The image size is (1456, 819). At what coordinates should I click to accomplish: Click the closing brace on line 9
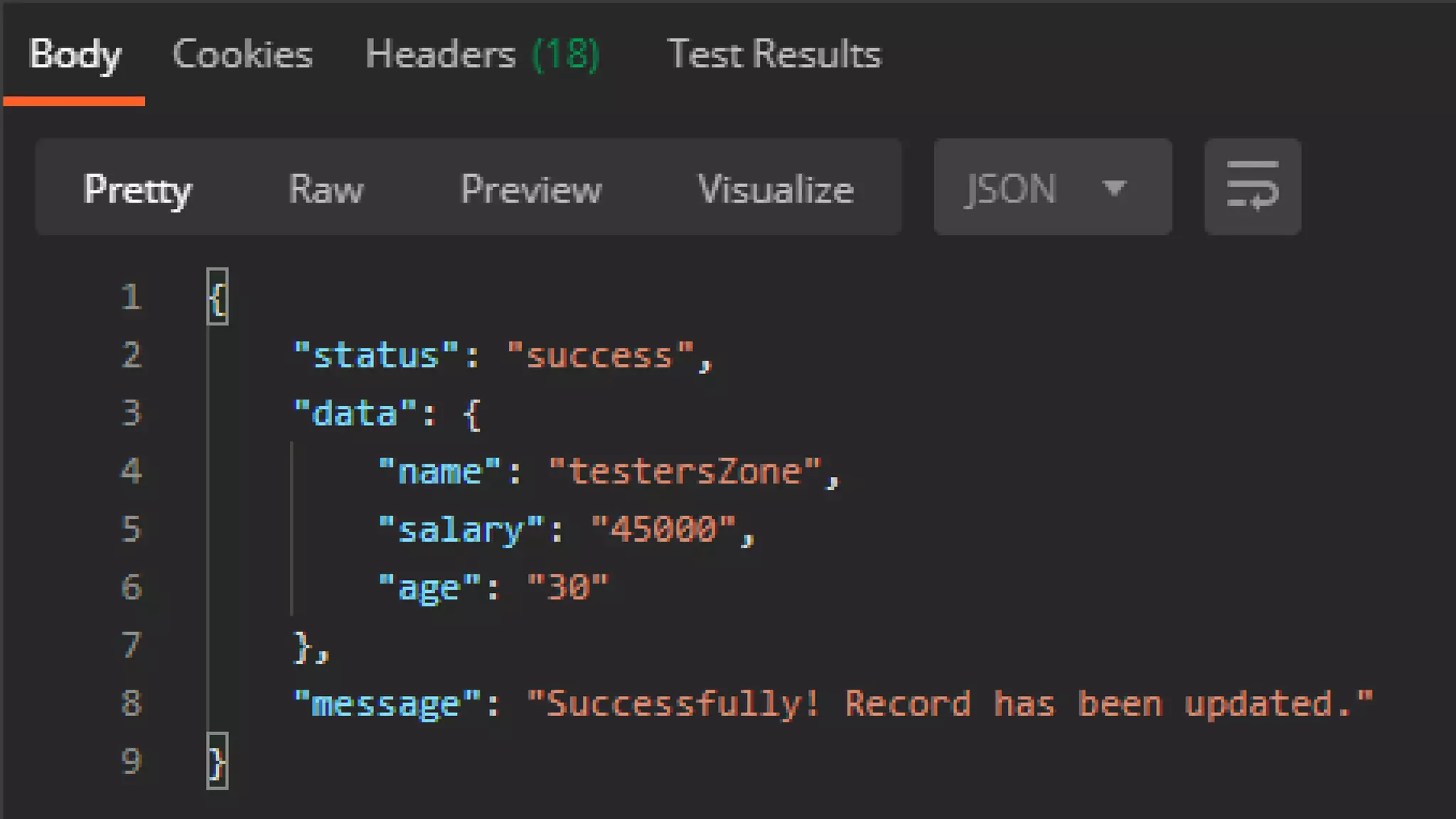point(218,761)
